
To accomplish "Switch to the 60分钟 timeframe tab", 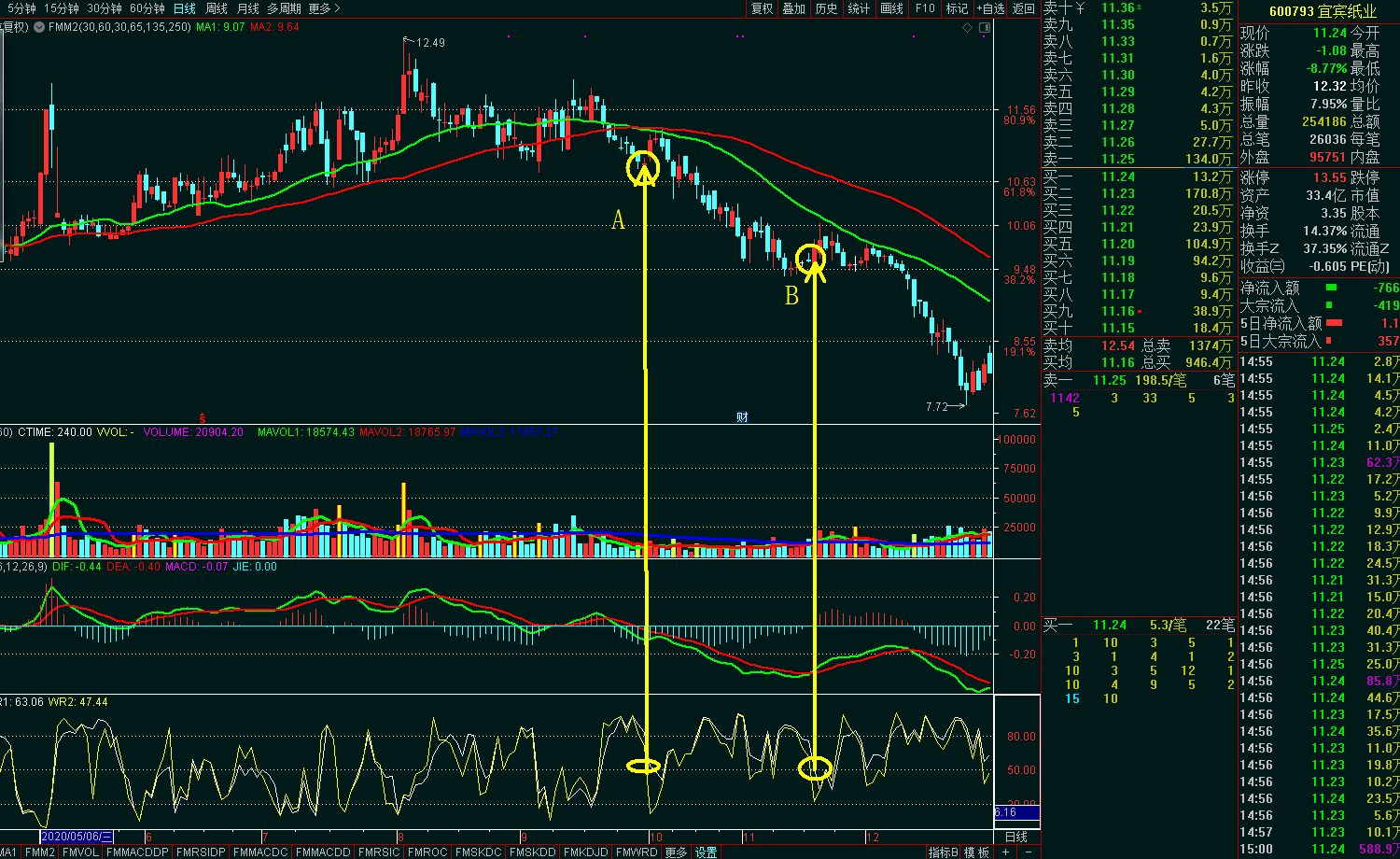I will (x=147, y=8).
